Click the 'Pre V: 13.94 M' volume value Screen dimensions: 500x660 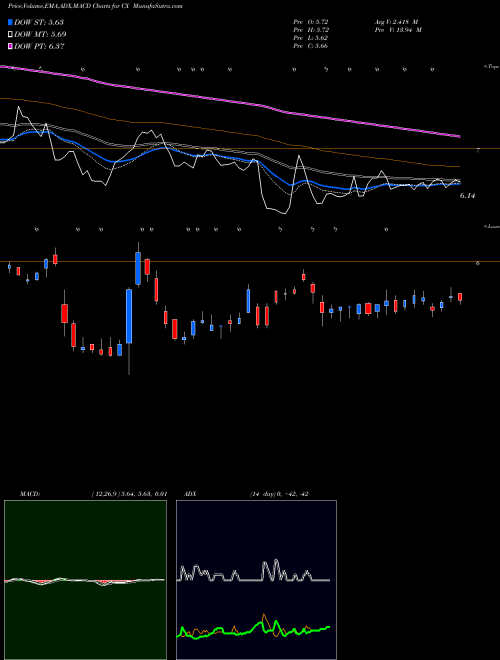(x=397, y=30)
